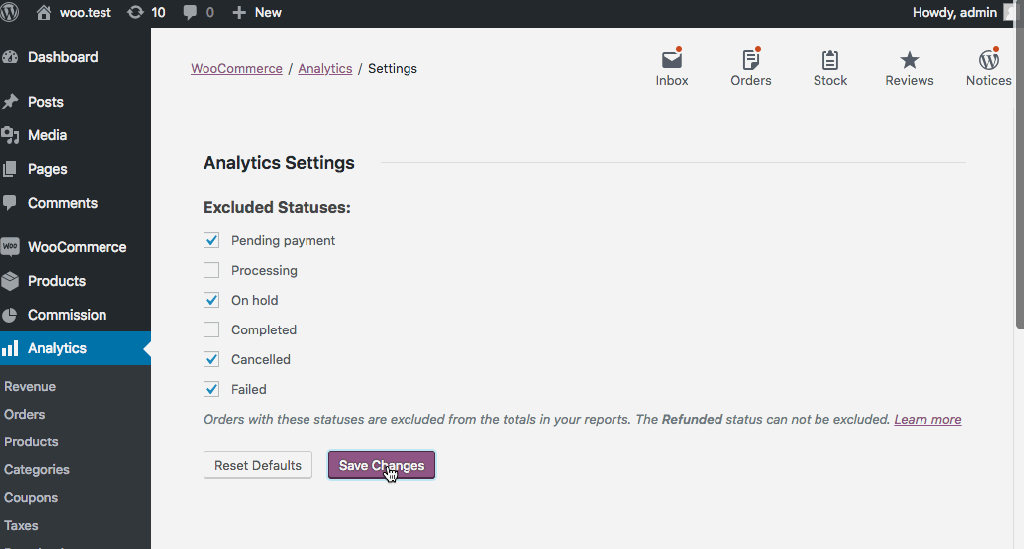This screenshot has width=1024, height=549.
Task: Uncheck the Pending payment status
Action: 211,240
